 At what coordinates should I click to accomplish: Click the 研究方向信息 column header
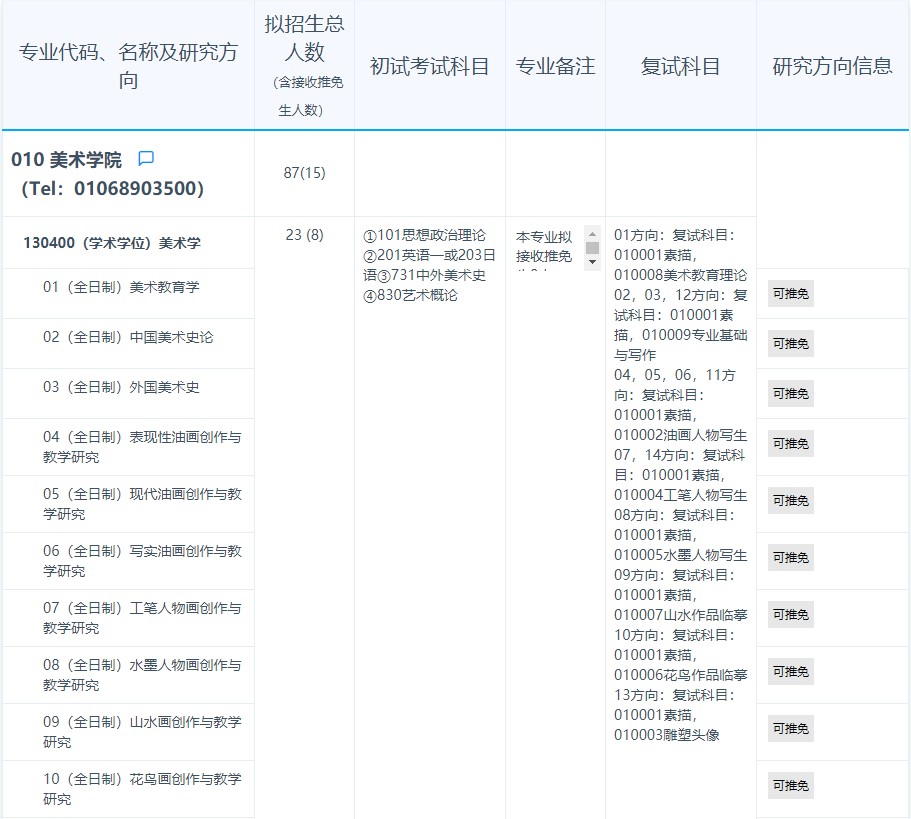click(832, 67)
